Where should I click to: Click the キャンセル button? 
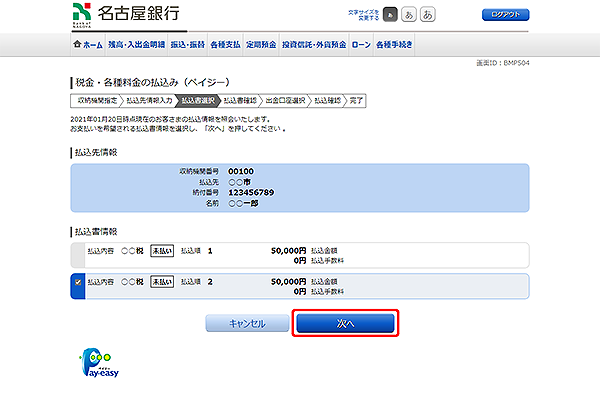point(247,323)
